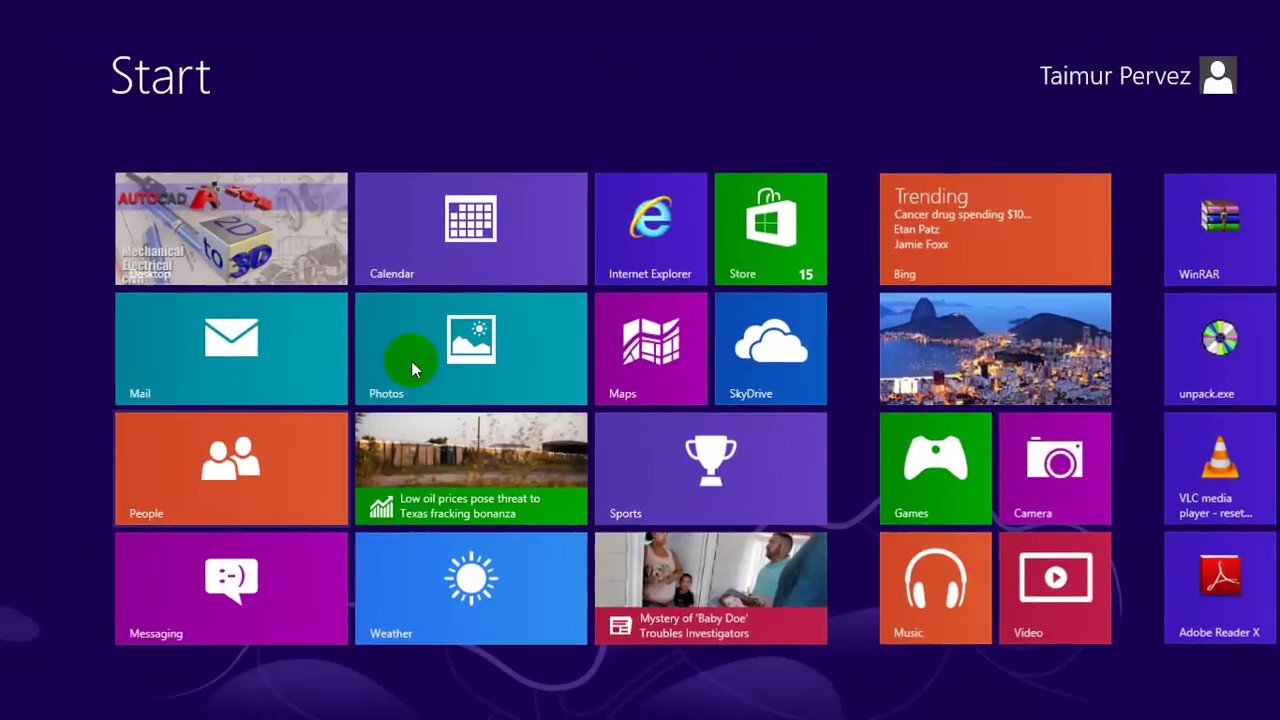Launch the Adobe Reader X tile

[x=1220, y=589]
